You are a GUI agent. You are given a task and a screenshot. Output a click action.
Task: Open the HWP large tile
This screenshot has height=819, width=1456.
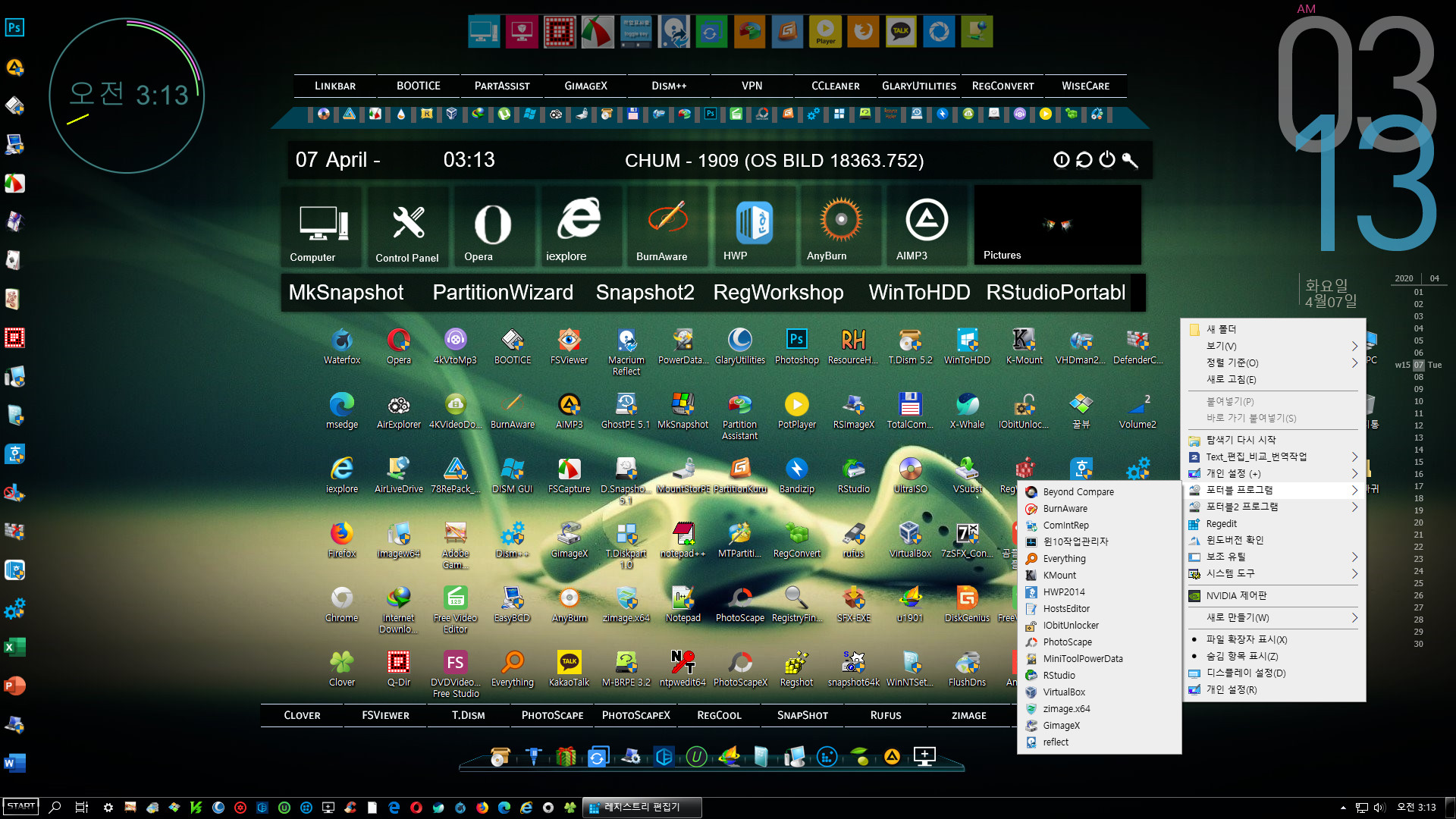coord(754,227)
